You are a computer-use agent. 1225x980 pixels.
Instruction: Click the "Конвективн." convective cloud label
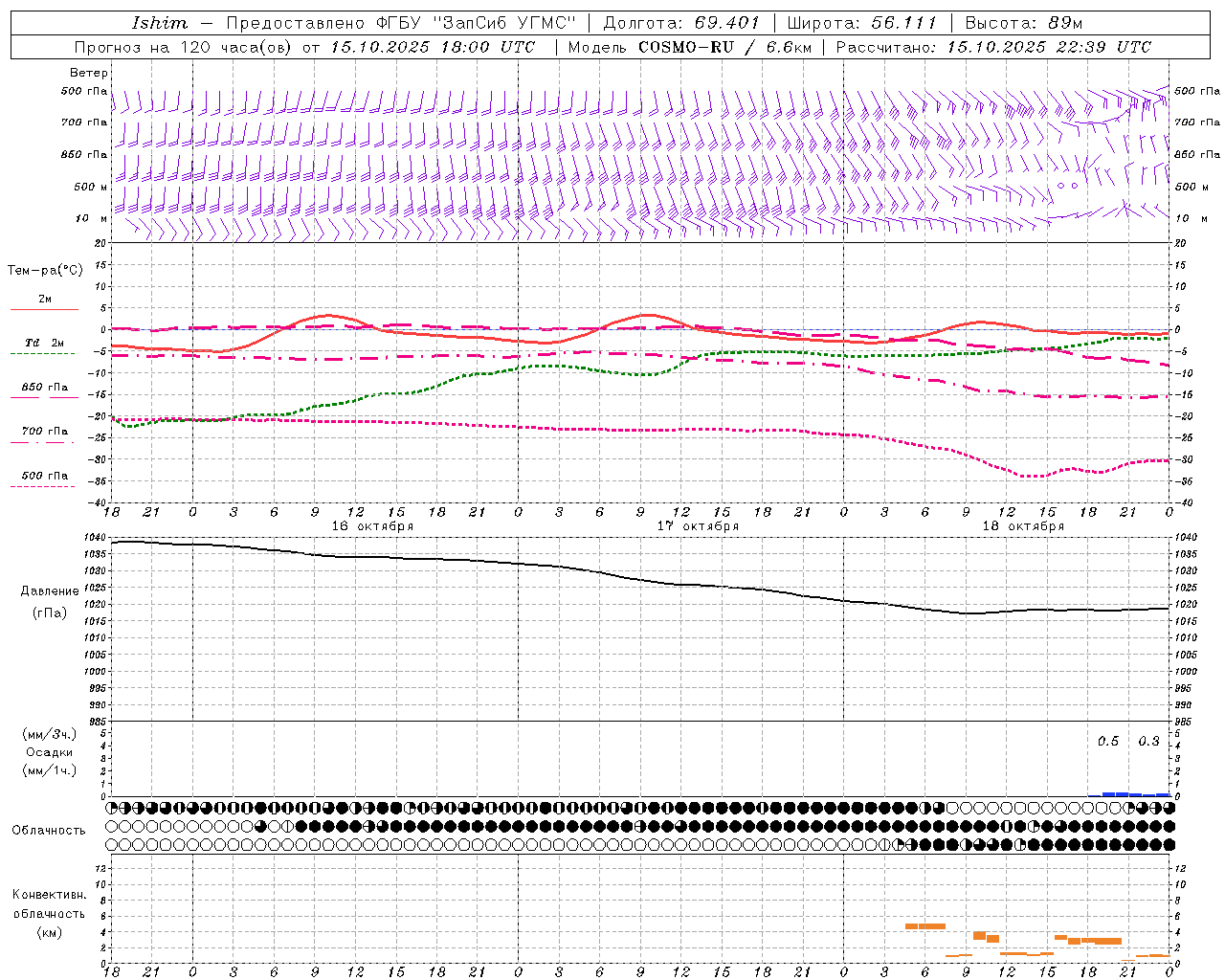click(x=49, y=895)
